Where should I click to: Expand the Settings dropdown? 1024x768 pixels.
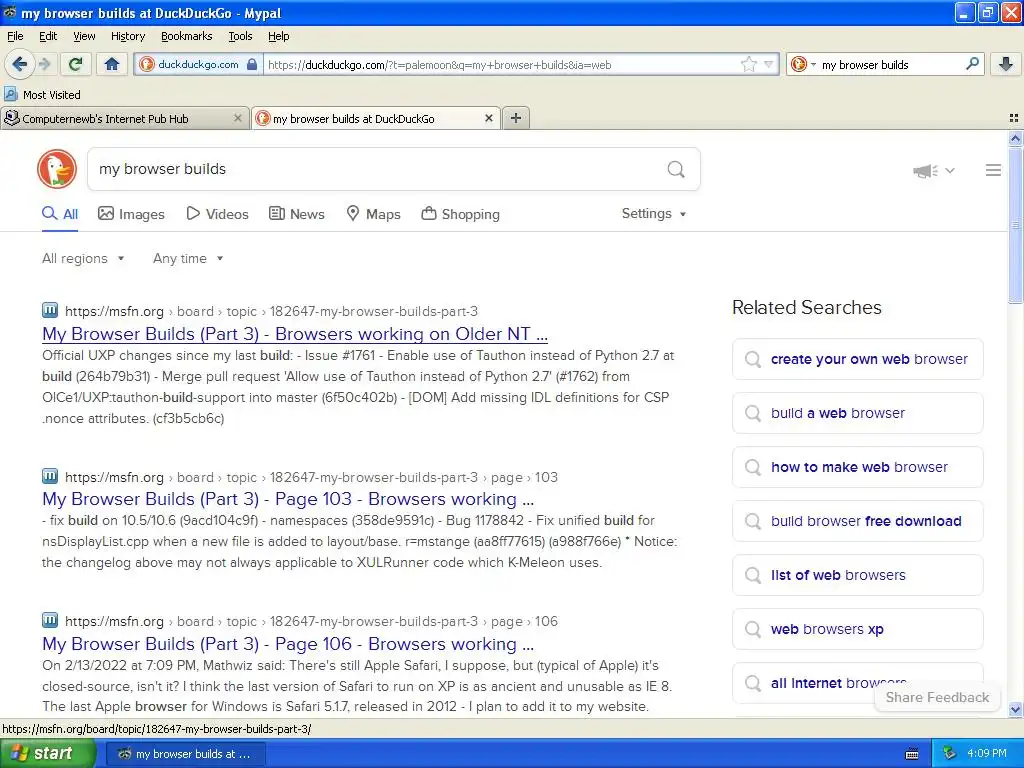point(654,214)
